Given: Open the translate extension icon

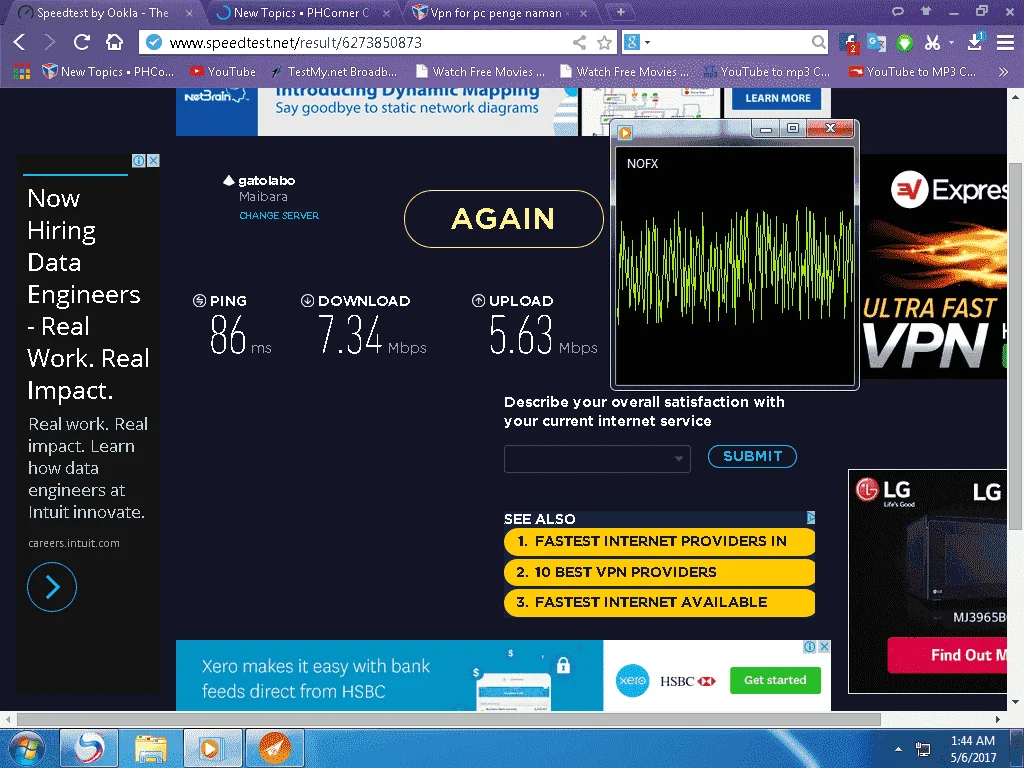Looking at the screenshot, I should (x=876, y=42).
